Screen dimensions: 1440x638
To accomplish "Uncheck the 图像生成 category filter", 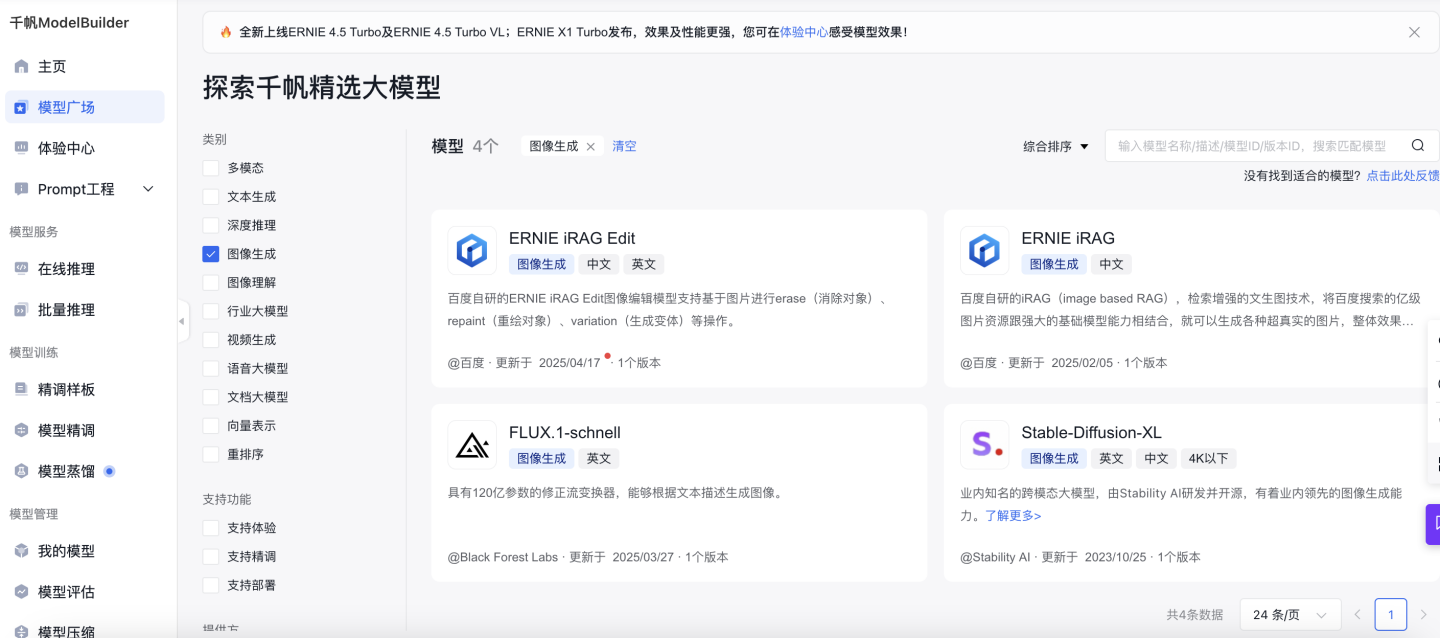I will coord(210,254).
